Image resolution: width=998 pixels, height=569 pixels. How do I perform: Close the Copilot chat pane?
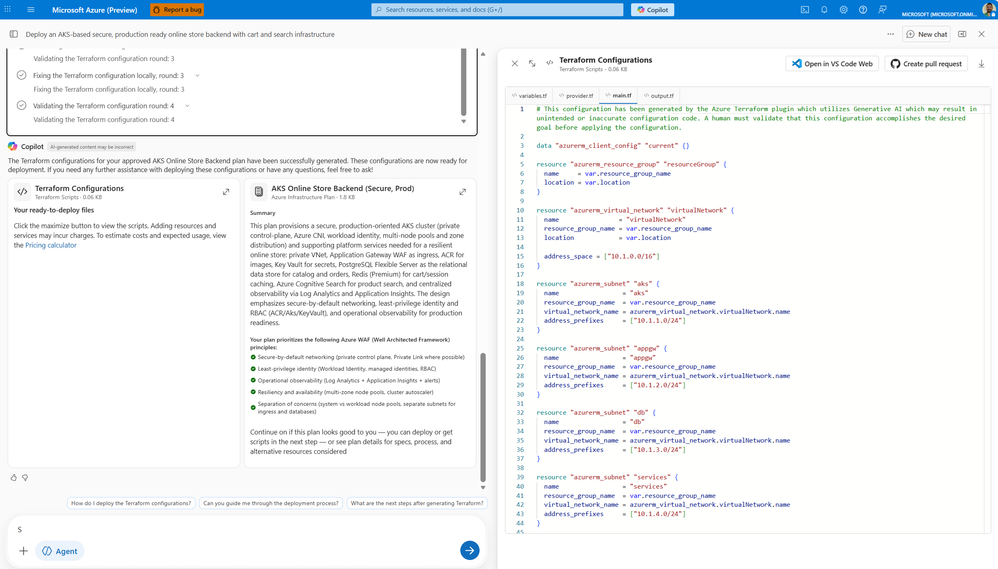pos(981,34)
